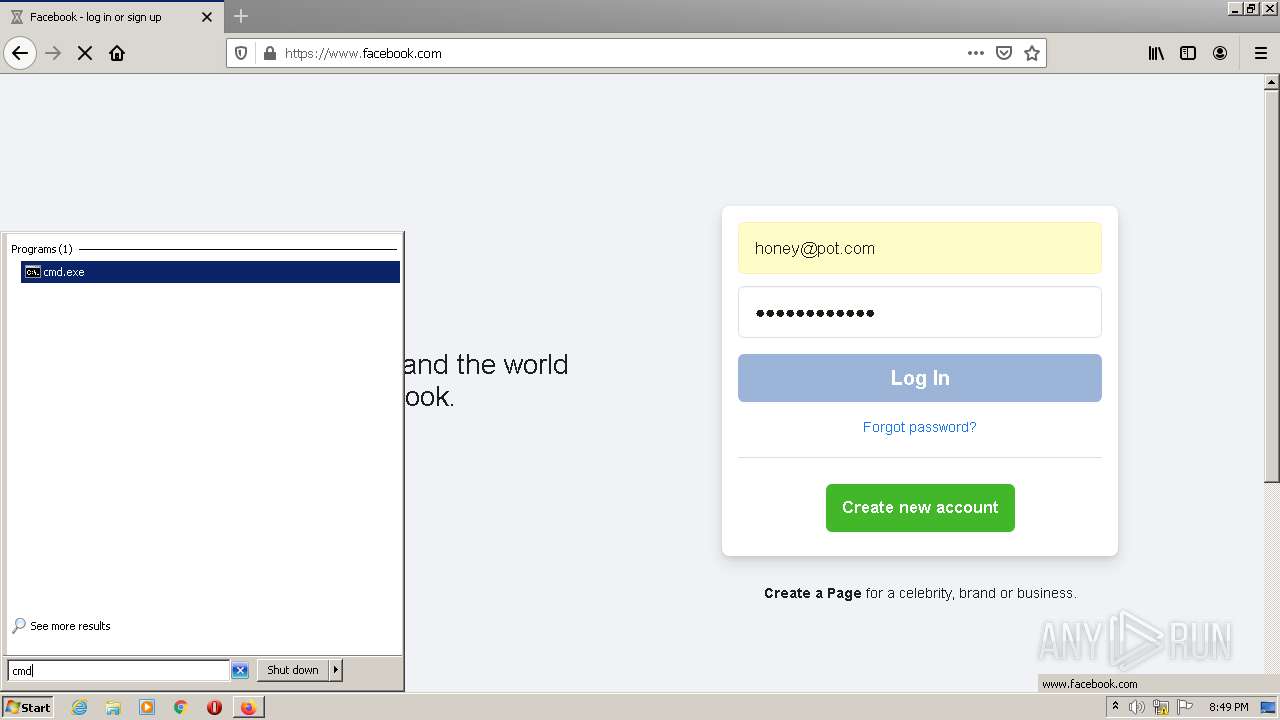Image resolution: width=1280 pixels, height=720 pixels.
Task: Stop loading the page with the X button
Action: [x=85, y=53]
